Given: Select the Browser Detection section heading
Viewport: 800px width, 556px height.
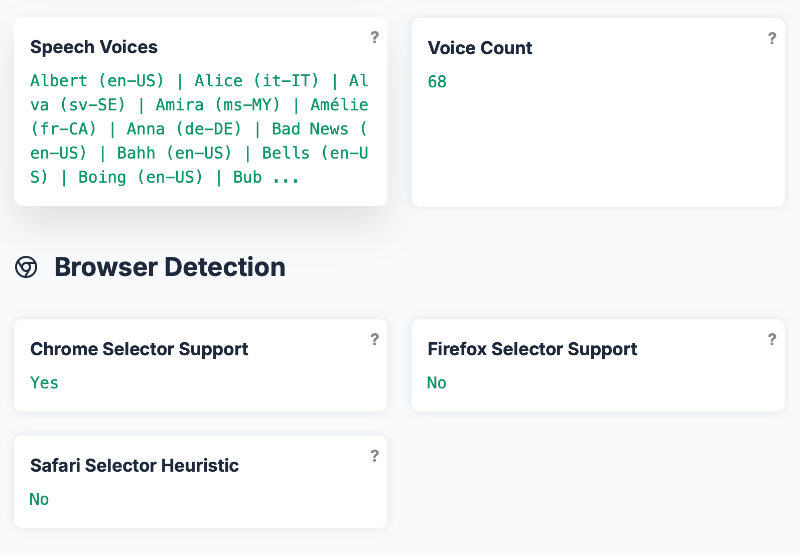Looking at the screenshot, I should (x=169, y=267).
